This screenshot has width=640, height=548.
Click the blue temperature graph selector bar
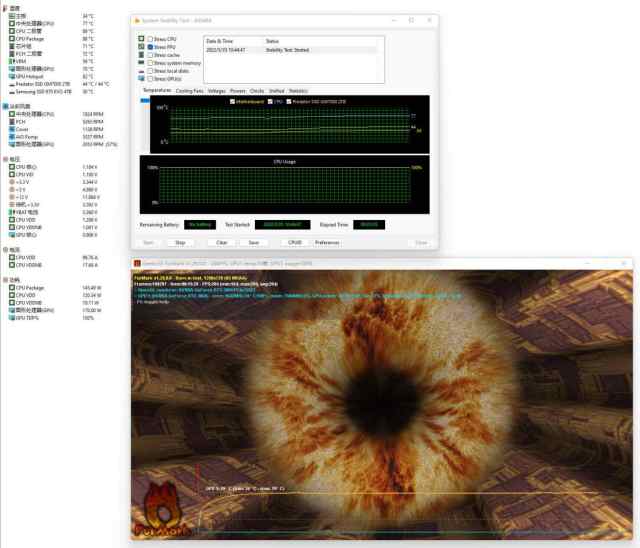point(146,99)
